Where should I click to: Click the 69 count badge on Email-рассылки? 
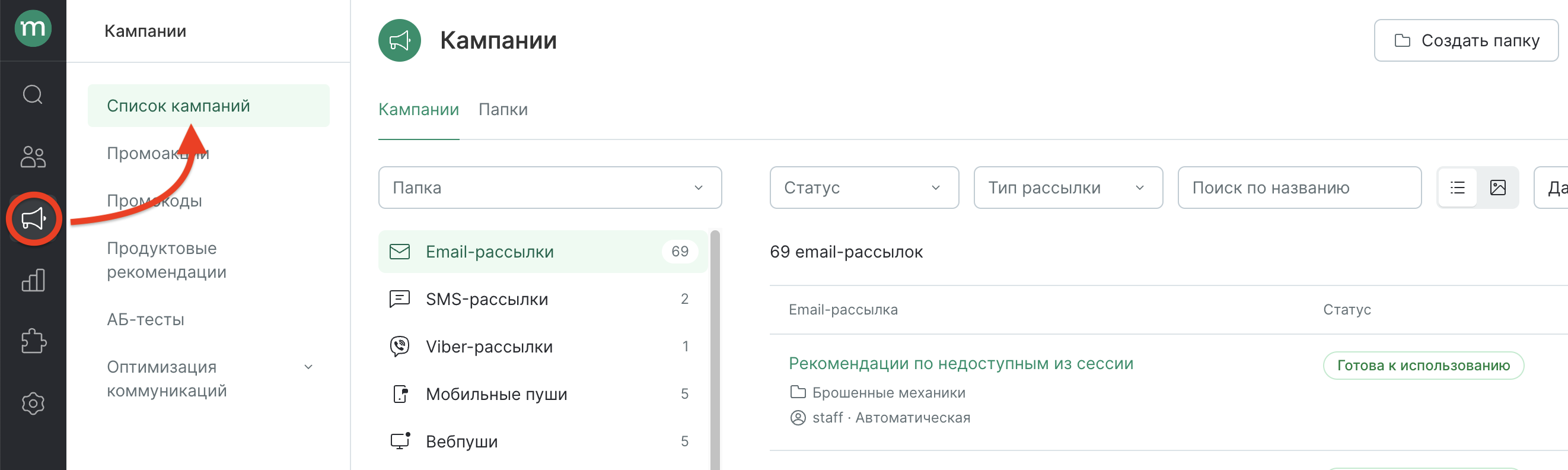pos(679,252)
